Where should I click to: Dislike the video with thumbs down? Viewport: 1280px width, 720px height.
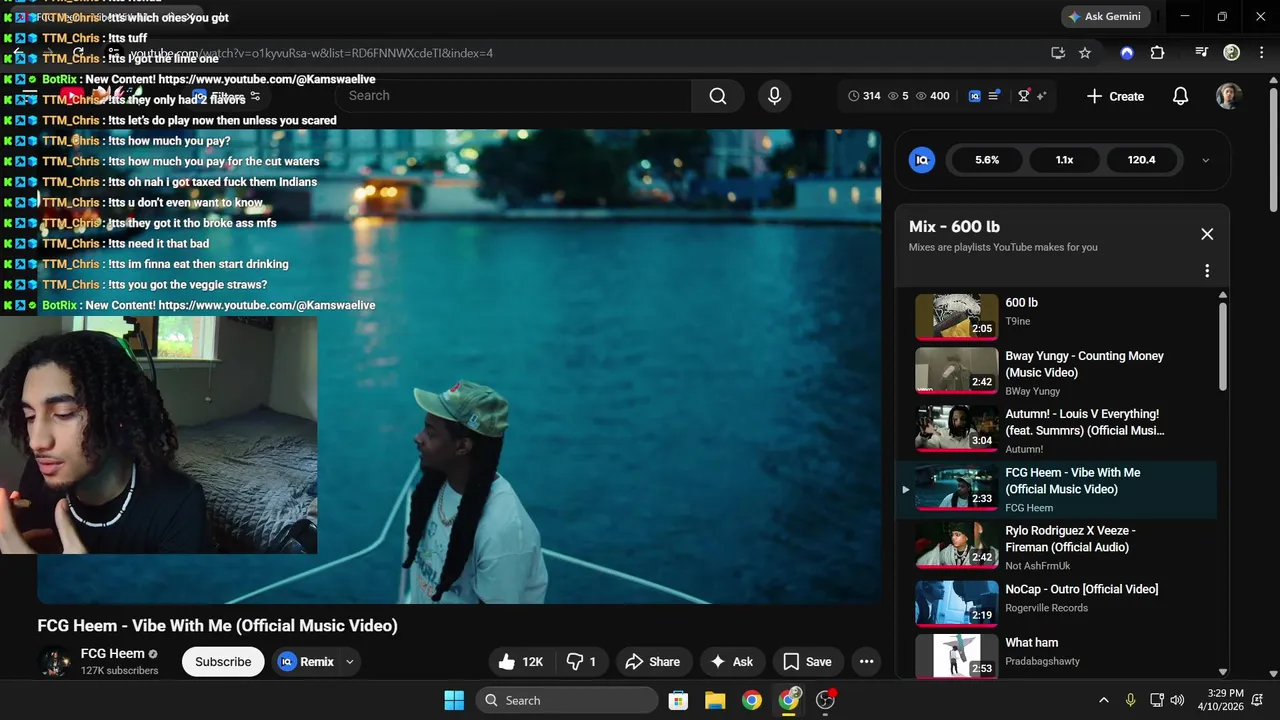[x=581, y=662]
